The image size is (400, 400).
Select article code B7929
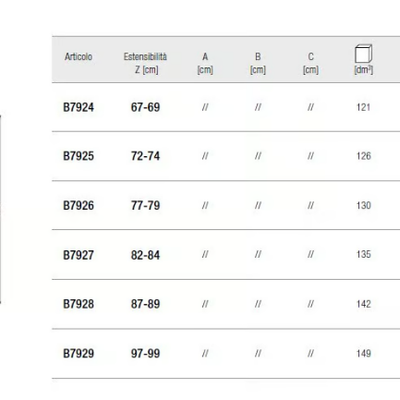pyautogui.click(x=79, y=353)
